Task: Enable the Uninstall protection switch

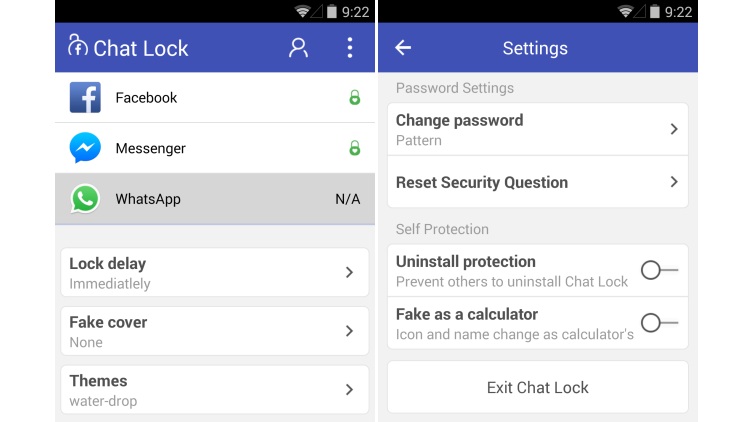Action: click(x=659, y=270)
